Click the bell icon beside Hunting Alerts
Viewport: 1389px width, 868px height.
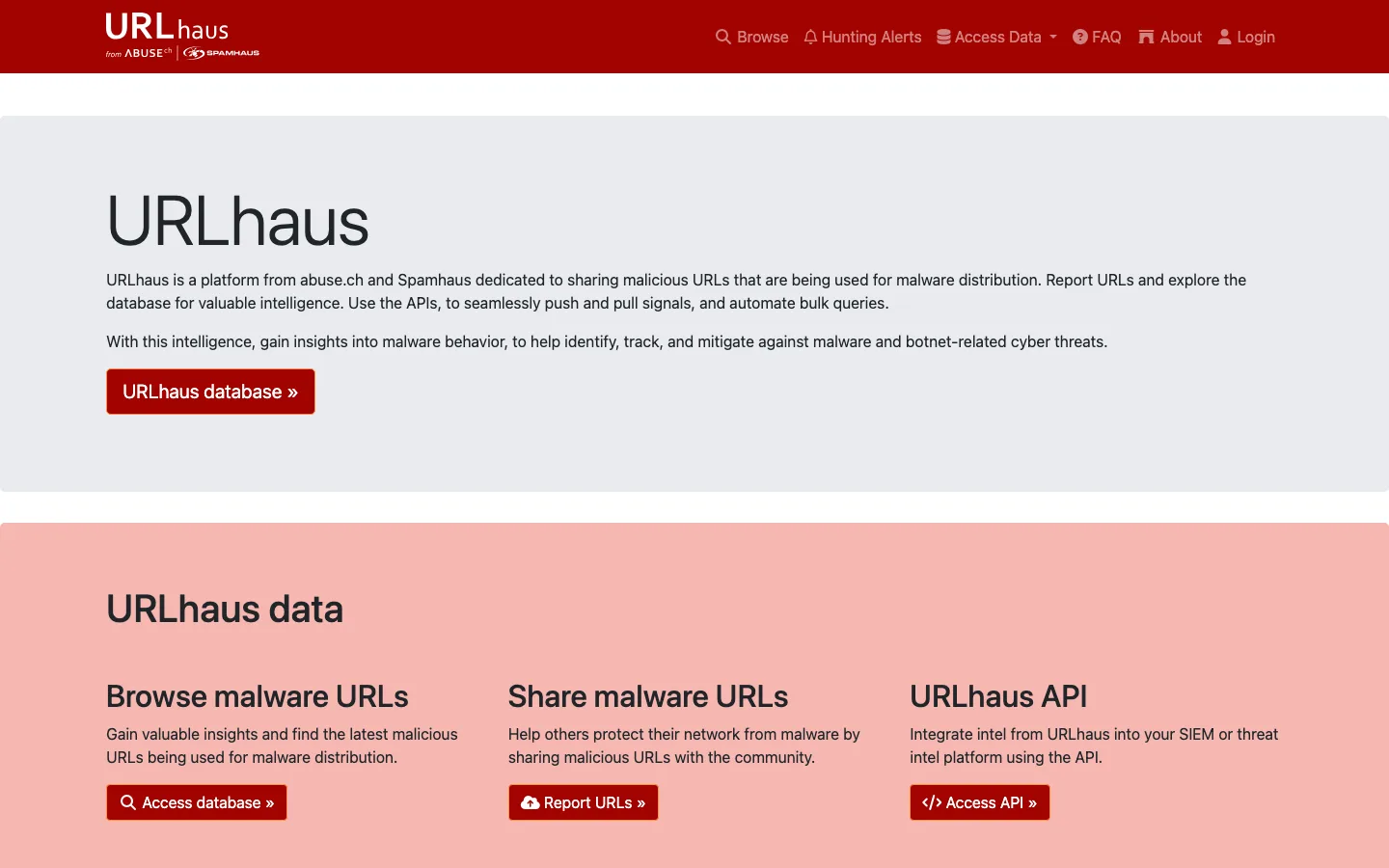click(810, 37)
